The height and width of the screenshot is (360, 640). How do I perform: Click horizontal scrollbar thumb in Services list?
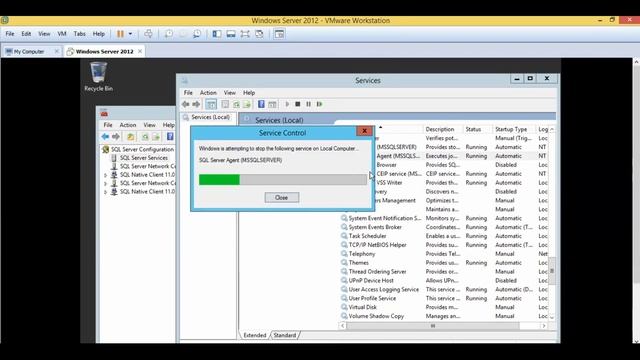pyautogui.click(x=433, y=326)
